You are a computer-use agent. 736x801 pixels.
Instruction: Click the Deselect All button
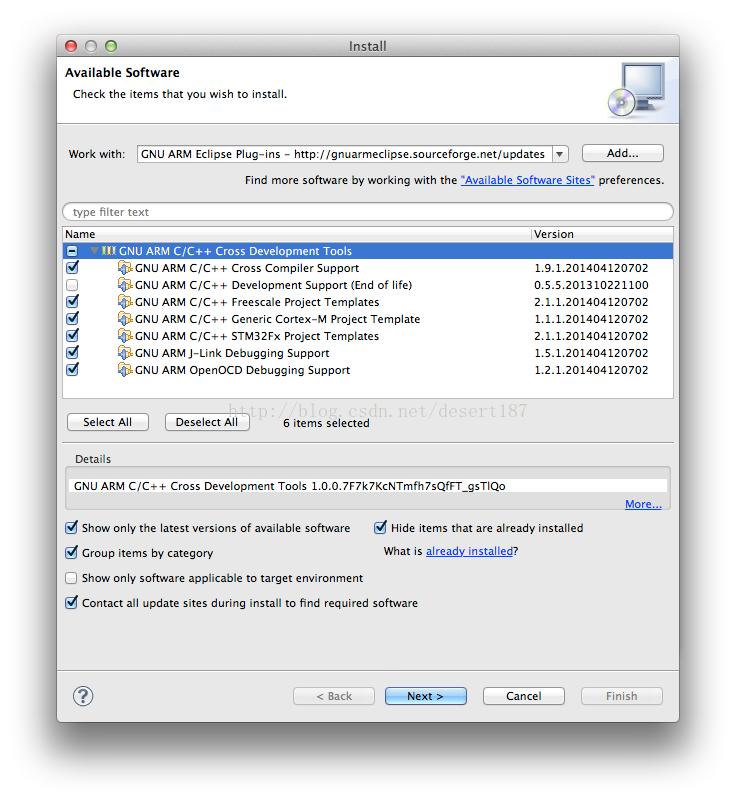click(x=207, y=422)
